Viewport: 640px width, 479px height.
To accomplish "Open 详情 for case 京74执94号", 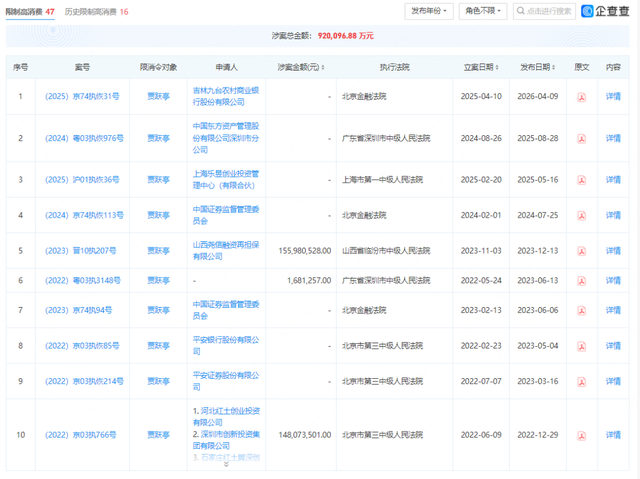I will click(x=613, y=310).
